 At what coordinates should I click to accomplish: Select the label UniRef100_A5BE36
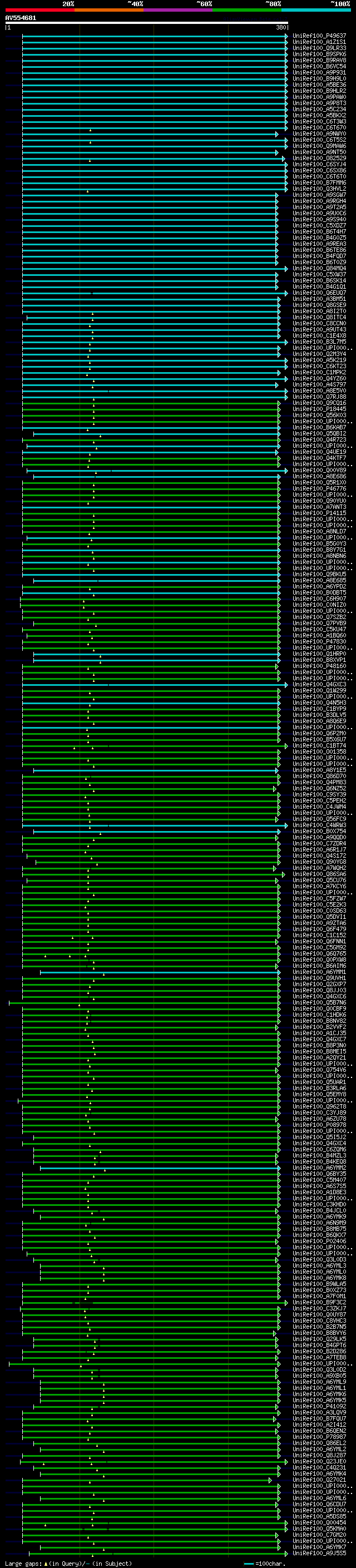319,85
